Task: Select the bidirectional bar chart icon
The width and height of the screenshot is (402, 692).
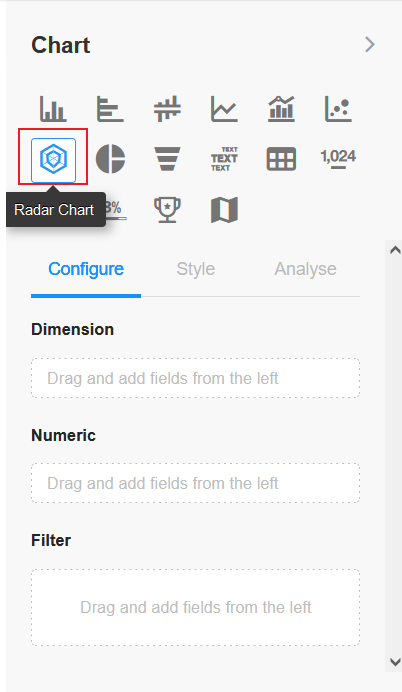Action: (167, 109)
